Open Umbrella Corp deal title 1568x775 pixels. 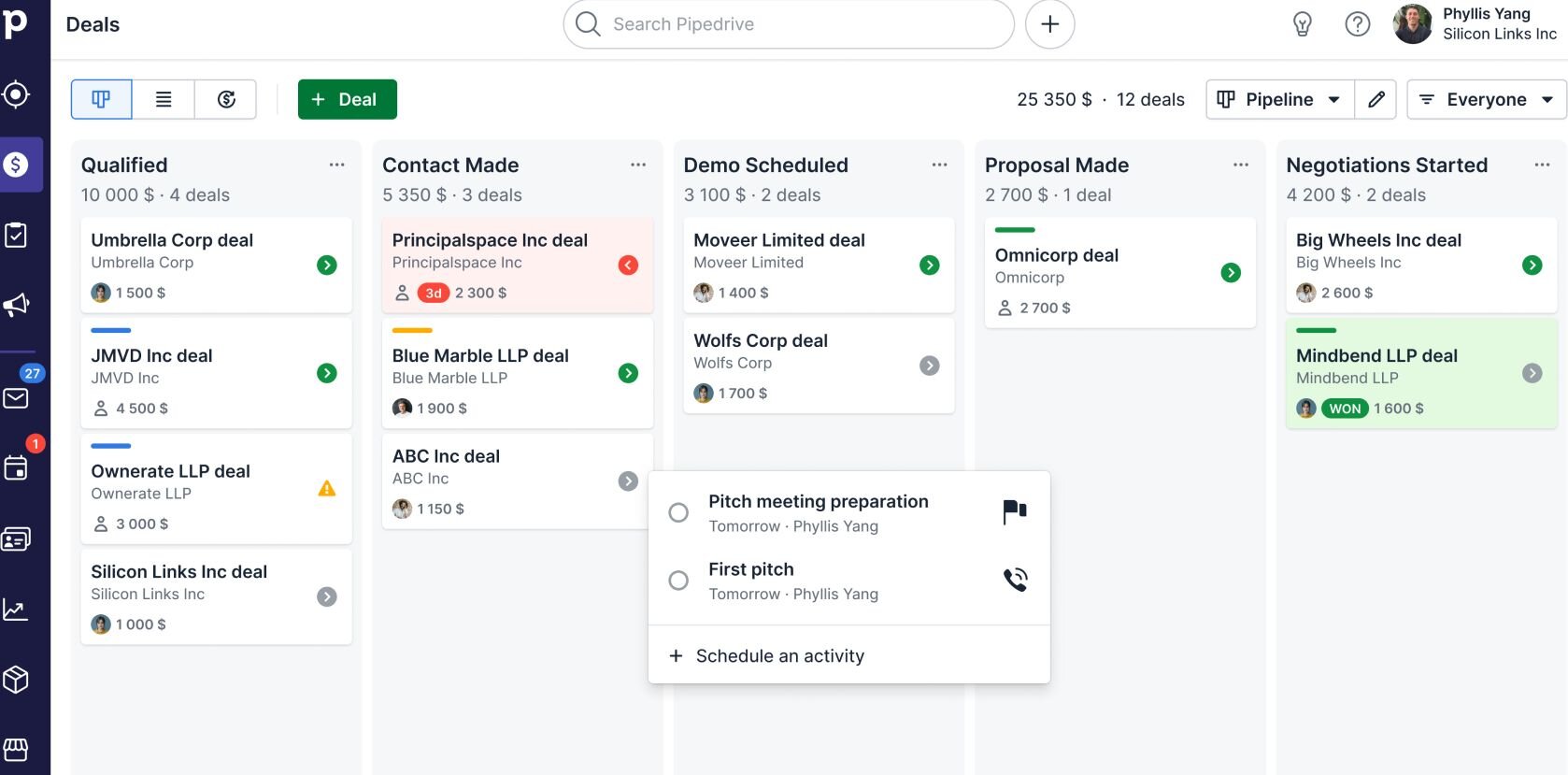[x=172, y=240]
